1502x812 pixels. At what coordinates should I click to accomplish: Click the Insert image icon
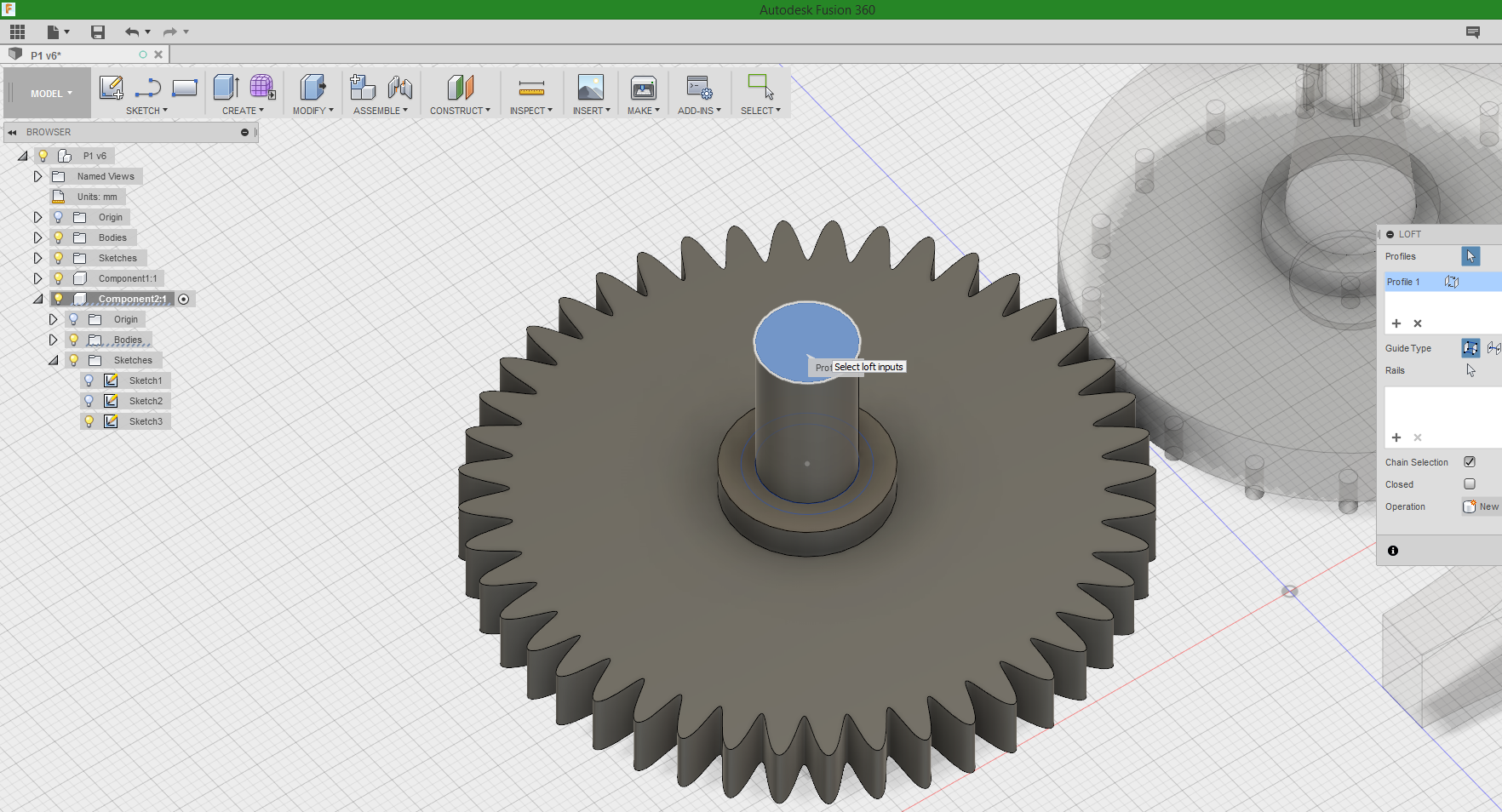591,88
